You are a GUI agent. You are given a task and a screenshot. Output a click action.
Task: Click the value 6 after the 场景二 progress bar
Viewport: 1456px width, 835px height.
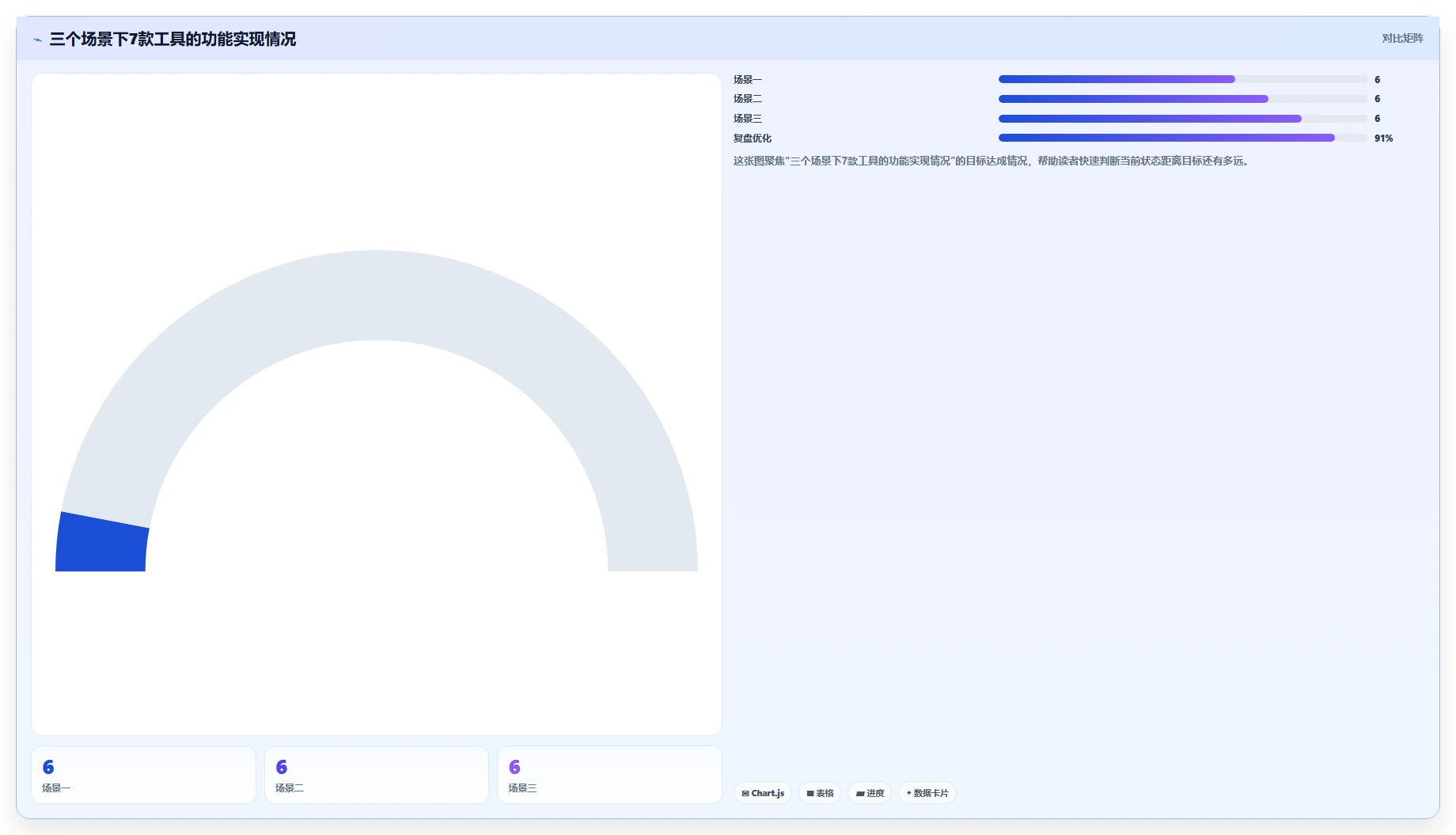pos(1378,99)
